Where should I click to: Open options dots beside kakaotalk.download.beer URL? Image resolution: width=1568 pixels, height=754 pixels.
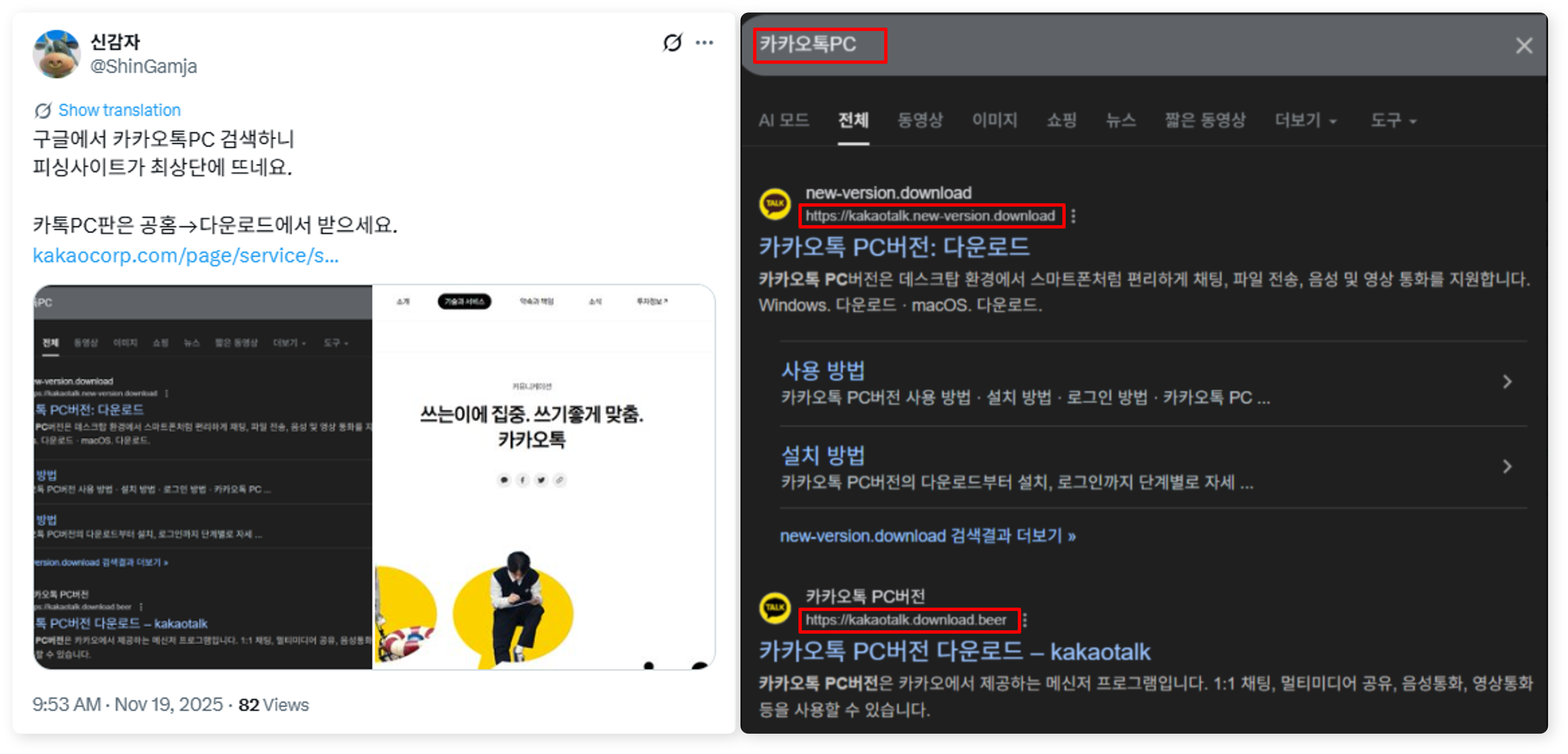pyautogui.click(x=1025, y=620)
